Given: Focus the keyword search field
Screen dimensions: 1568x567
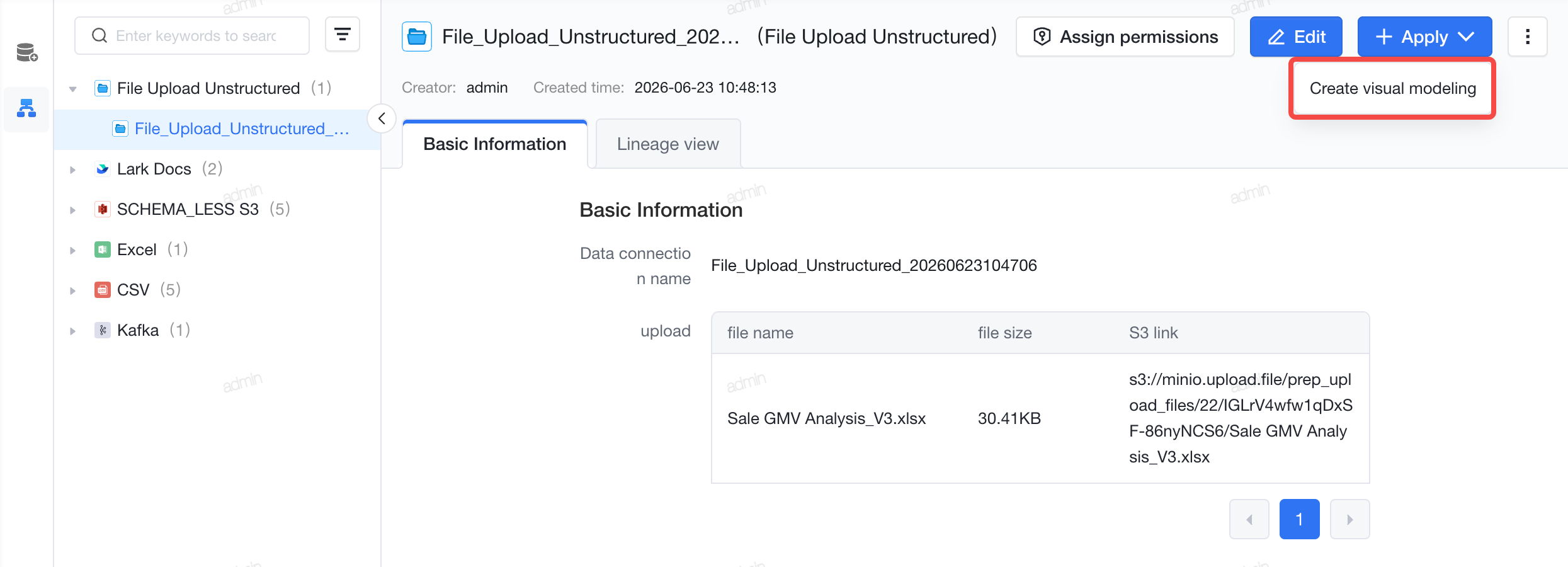Looking at the screenshot, I should click(192, 36).
